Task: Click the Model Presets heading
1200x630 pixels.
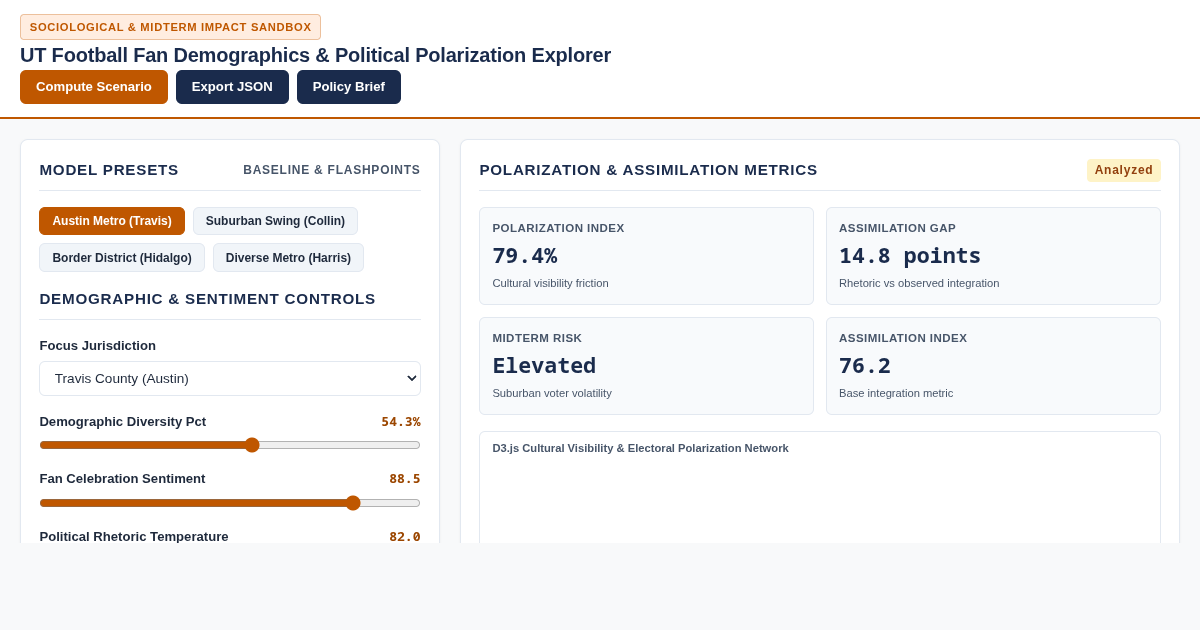Action: pos(109,170)
